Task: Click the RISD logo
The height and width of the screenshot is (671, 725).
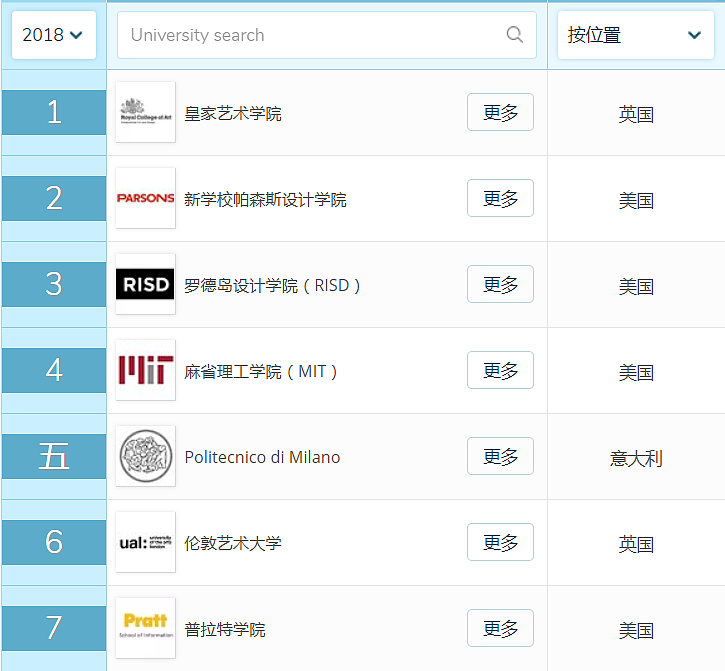Action: [145, 284]
